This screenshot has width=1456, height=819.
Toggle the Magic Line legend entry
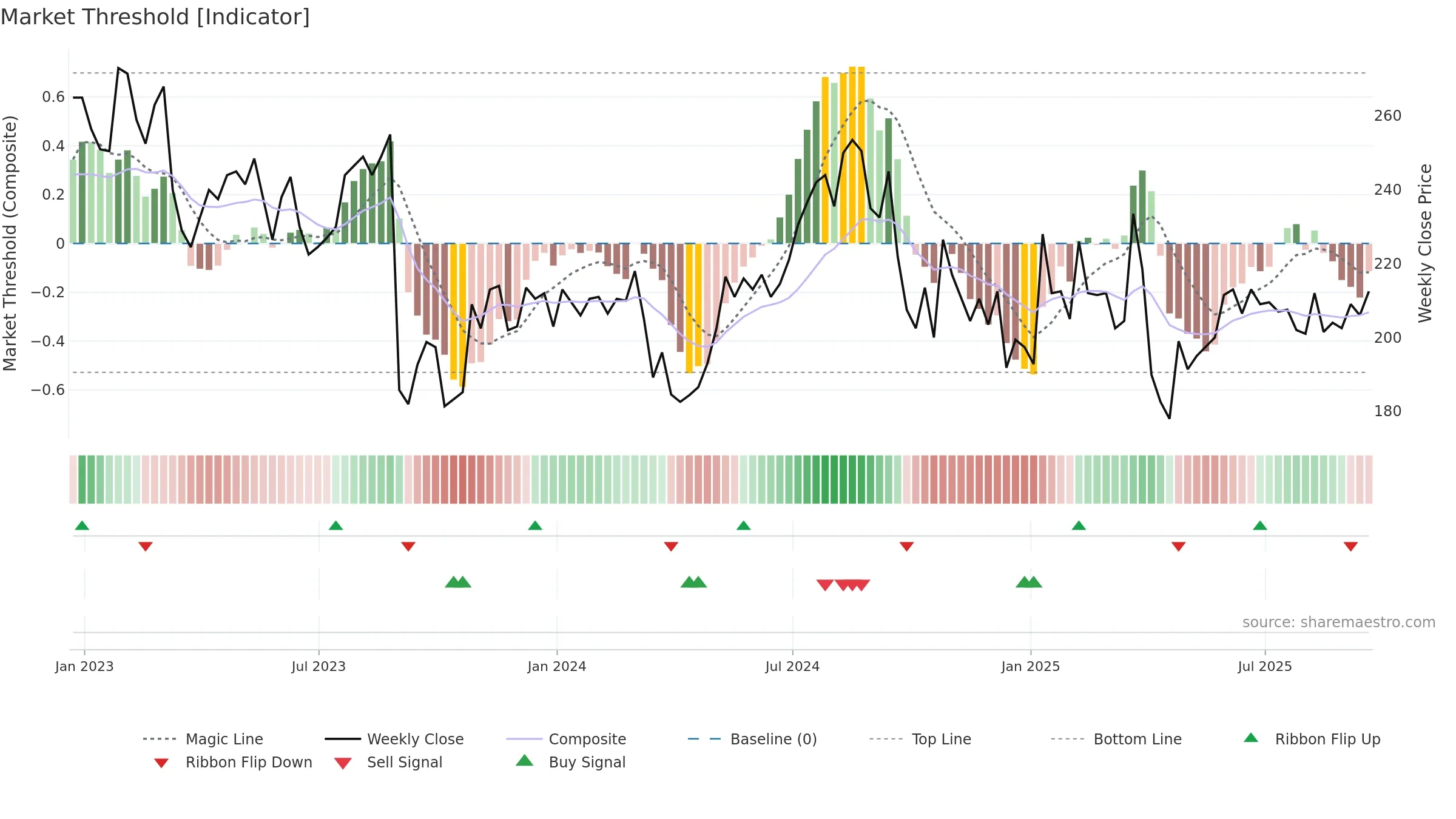[x=203, y=739]
